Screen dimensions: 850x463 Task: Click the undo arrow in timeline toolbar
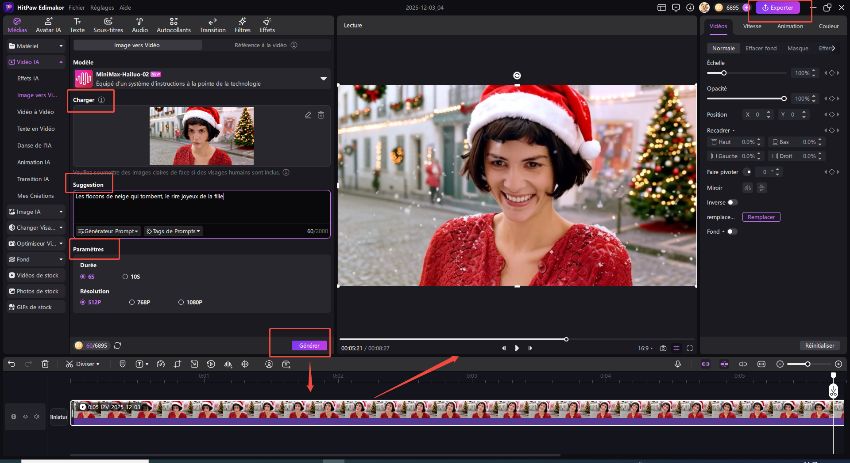coord(12,364)
